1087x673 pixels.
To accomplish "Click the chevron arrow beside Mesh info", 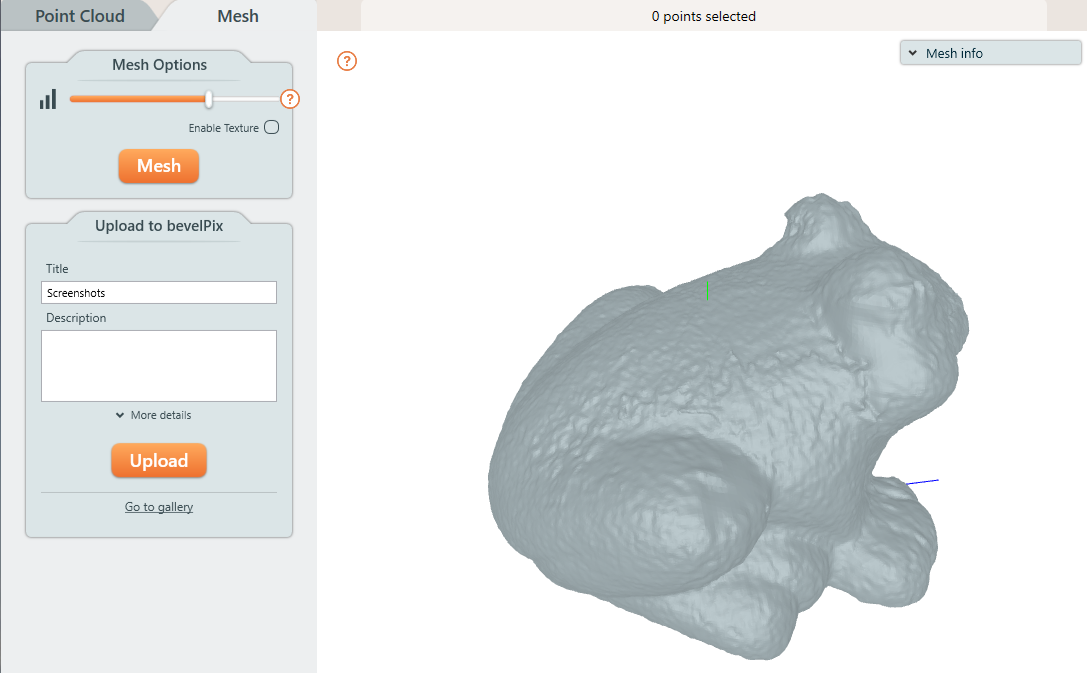I will tap(913, 53).
